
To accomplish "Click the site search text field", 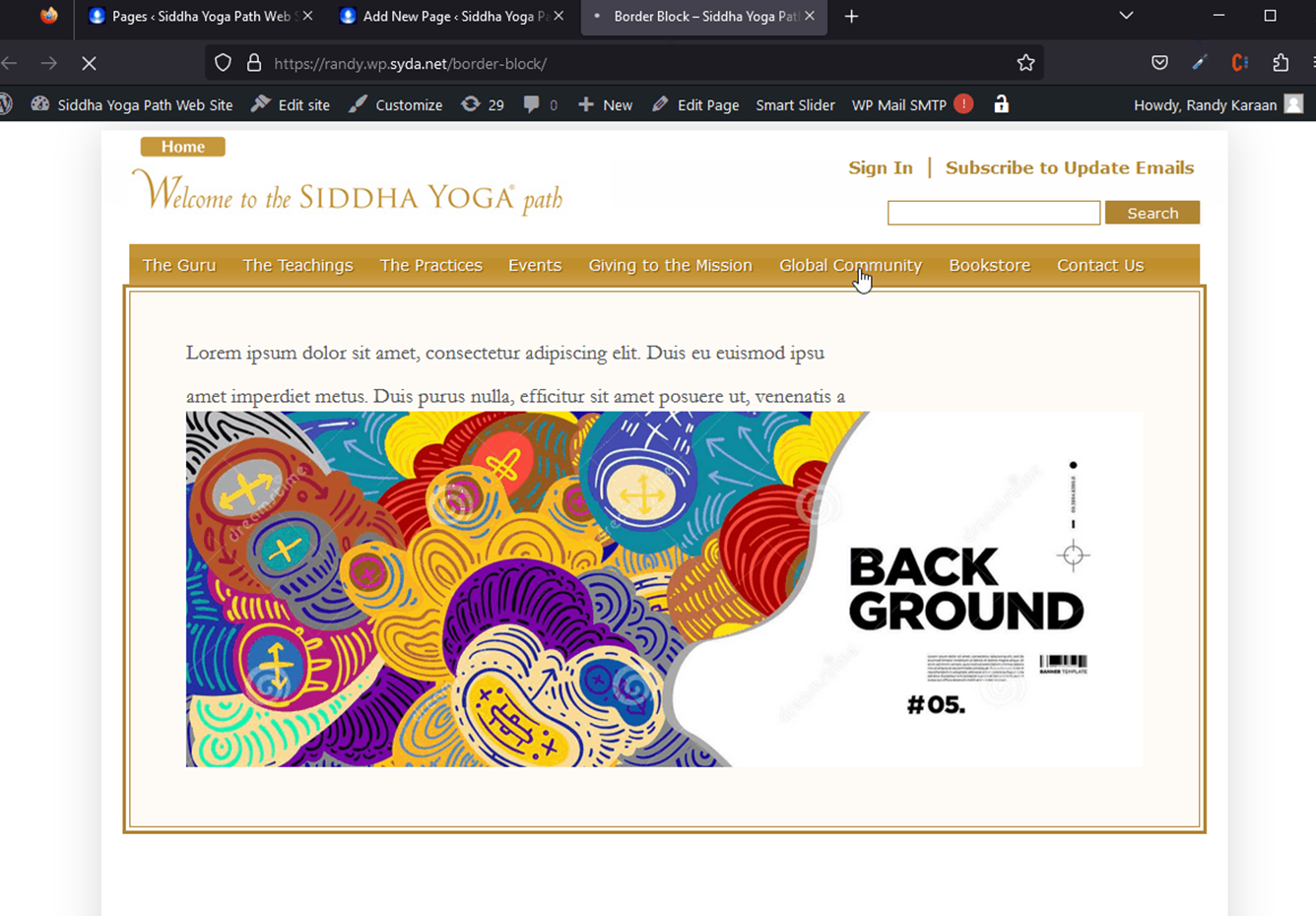I will coord(994,213).
